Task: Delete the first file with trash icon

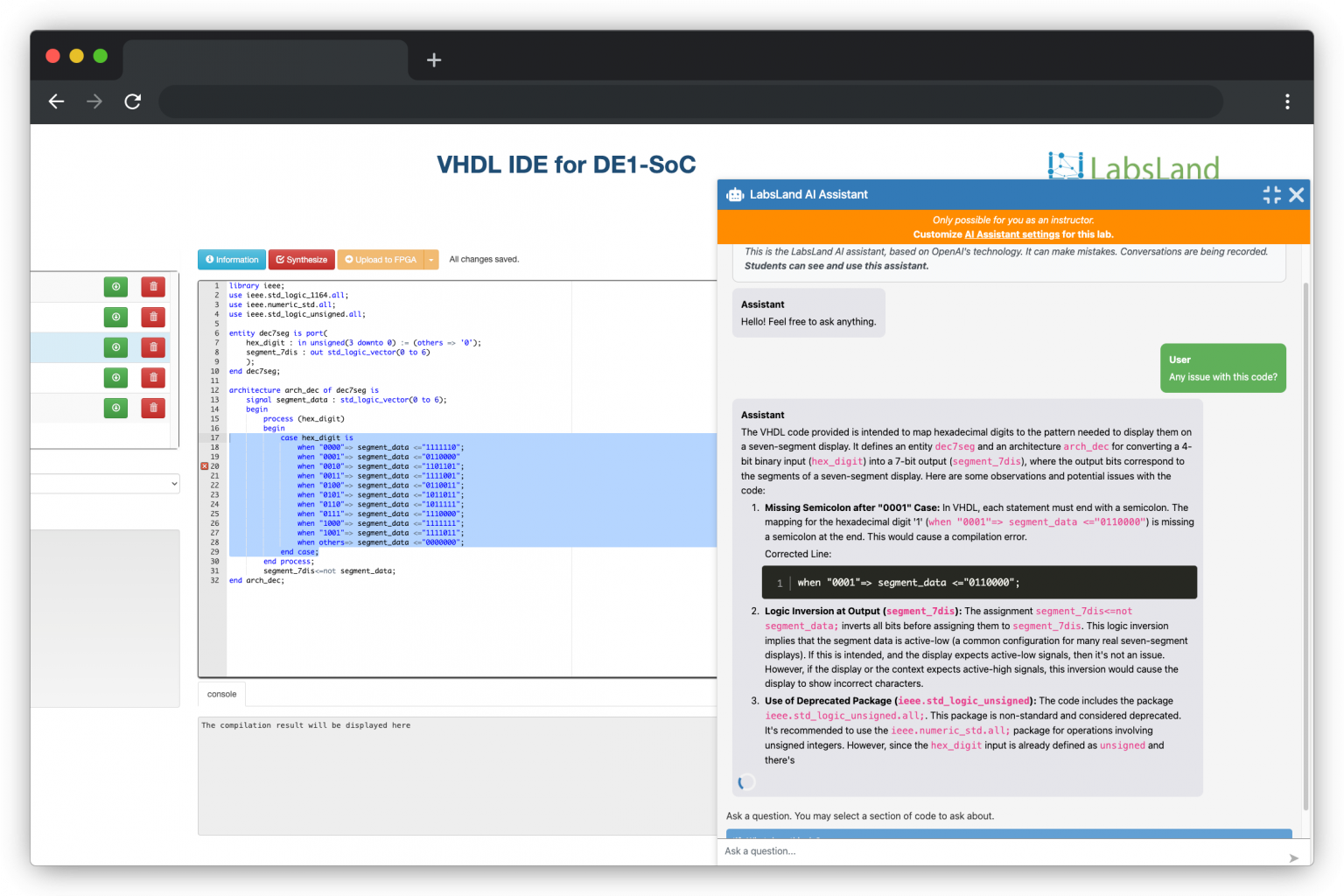Action: (153, 287)
